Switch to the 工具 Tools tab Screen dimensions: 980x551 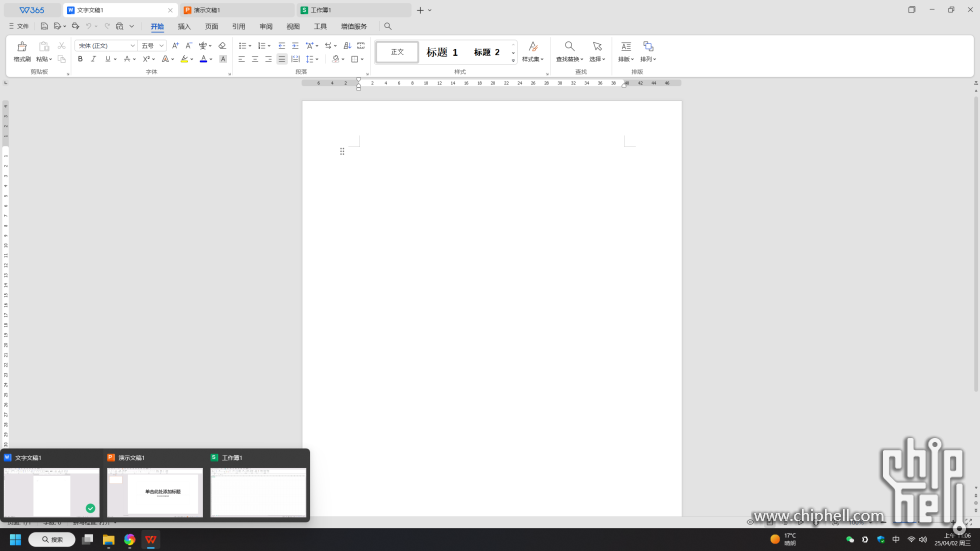click(320, 26)
